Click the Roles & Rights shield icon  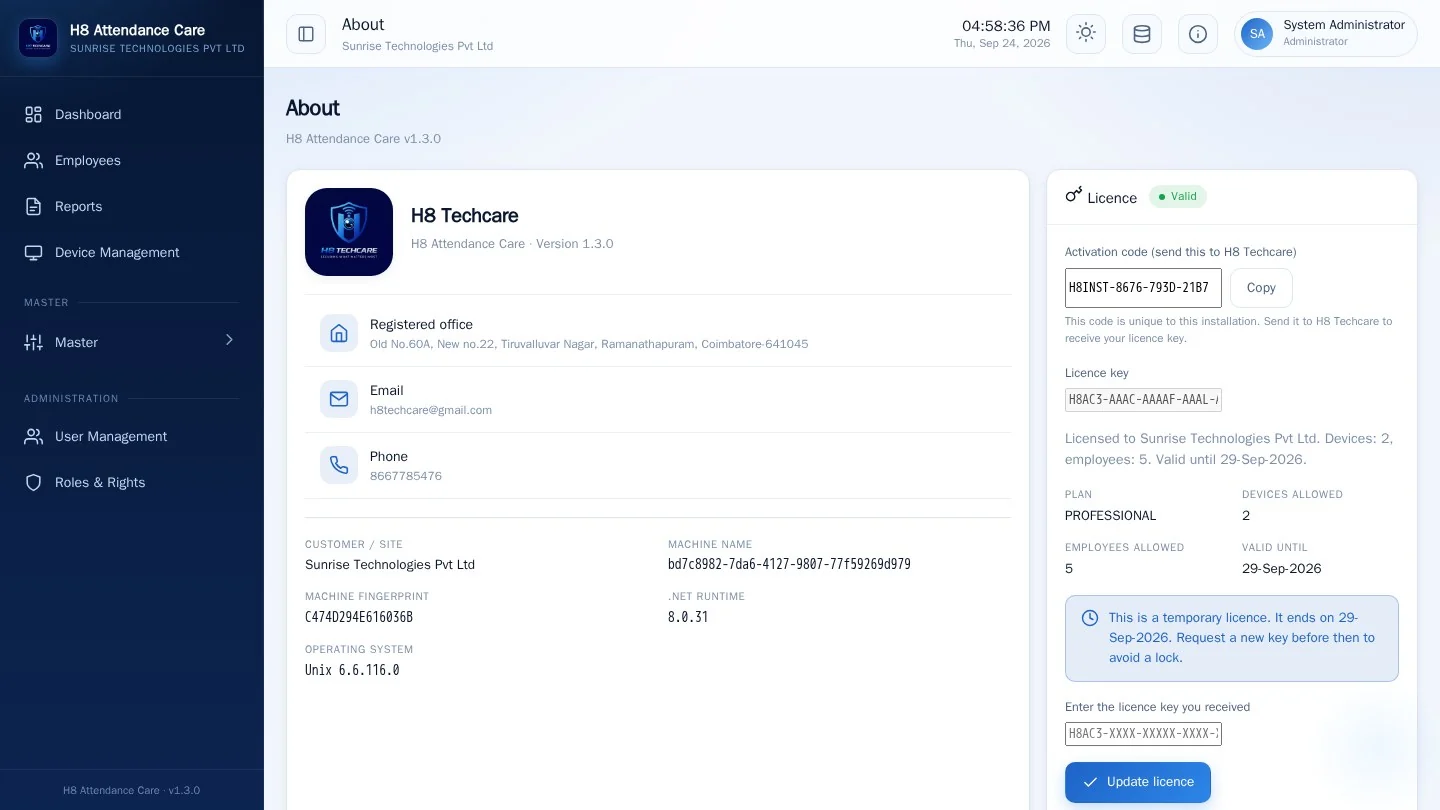tap(34, 482)
